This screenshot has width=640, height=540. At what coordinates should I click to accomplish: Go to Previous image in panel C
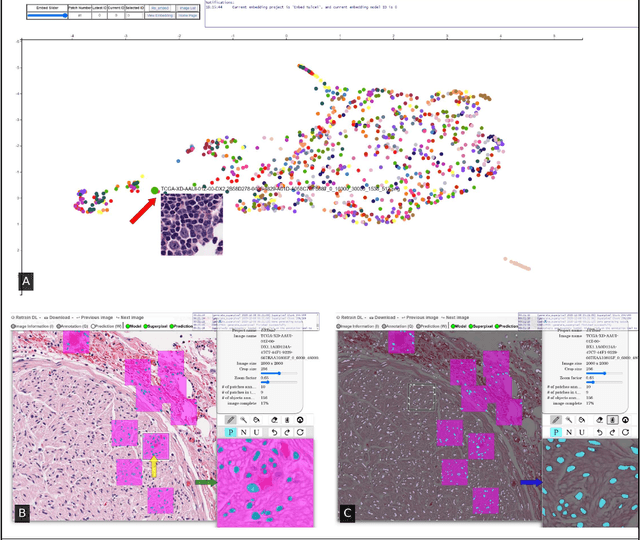420,318
